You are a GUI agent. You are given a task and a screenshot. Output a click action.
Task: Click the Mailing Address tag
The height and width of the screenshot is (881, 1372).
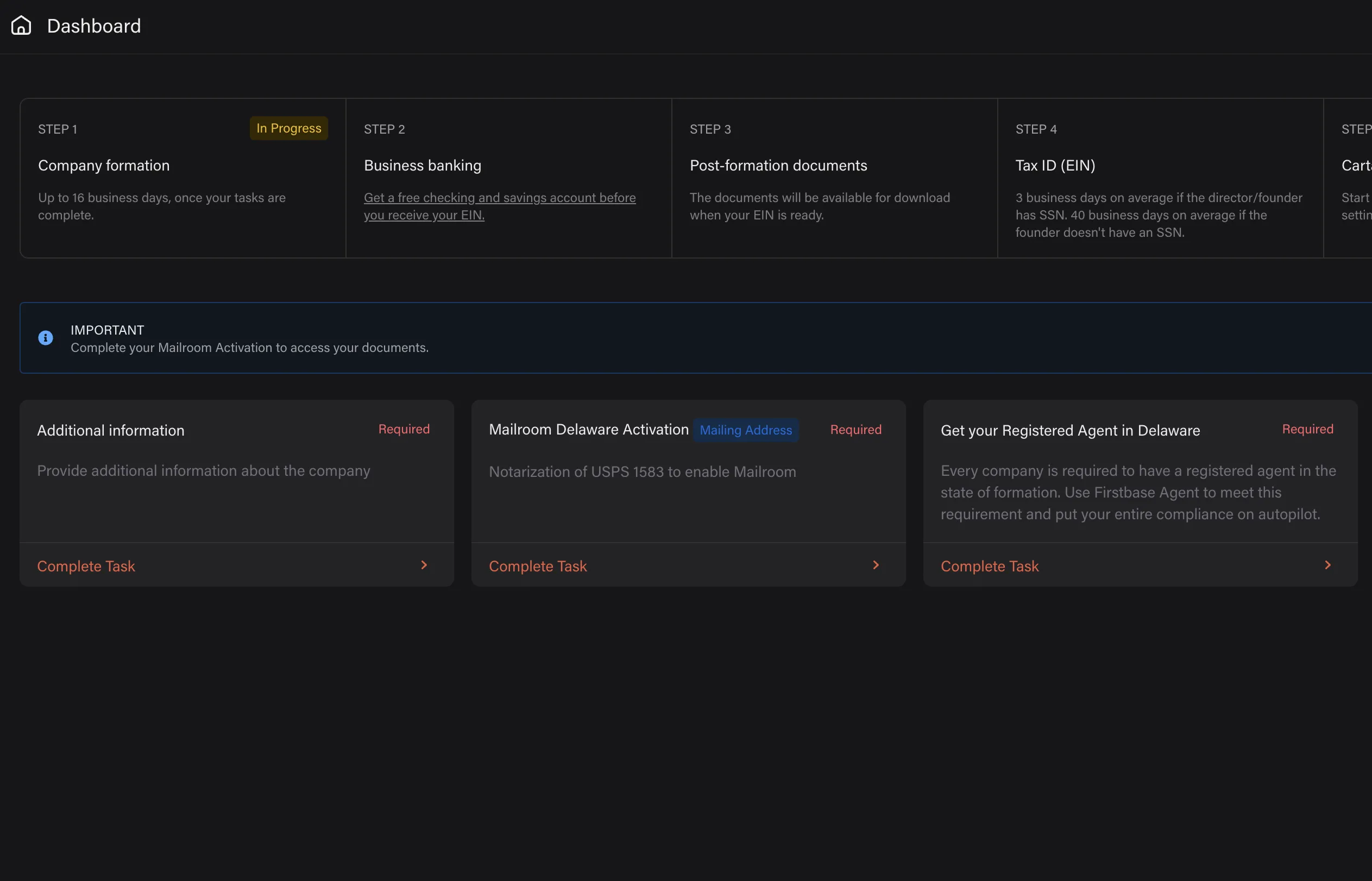(745, 430)
